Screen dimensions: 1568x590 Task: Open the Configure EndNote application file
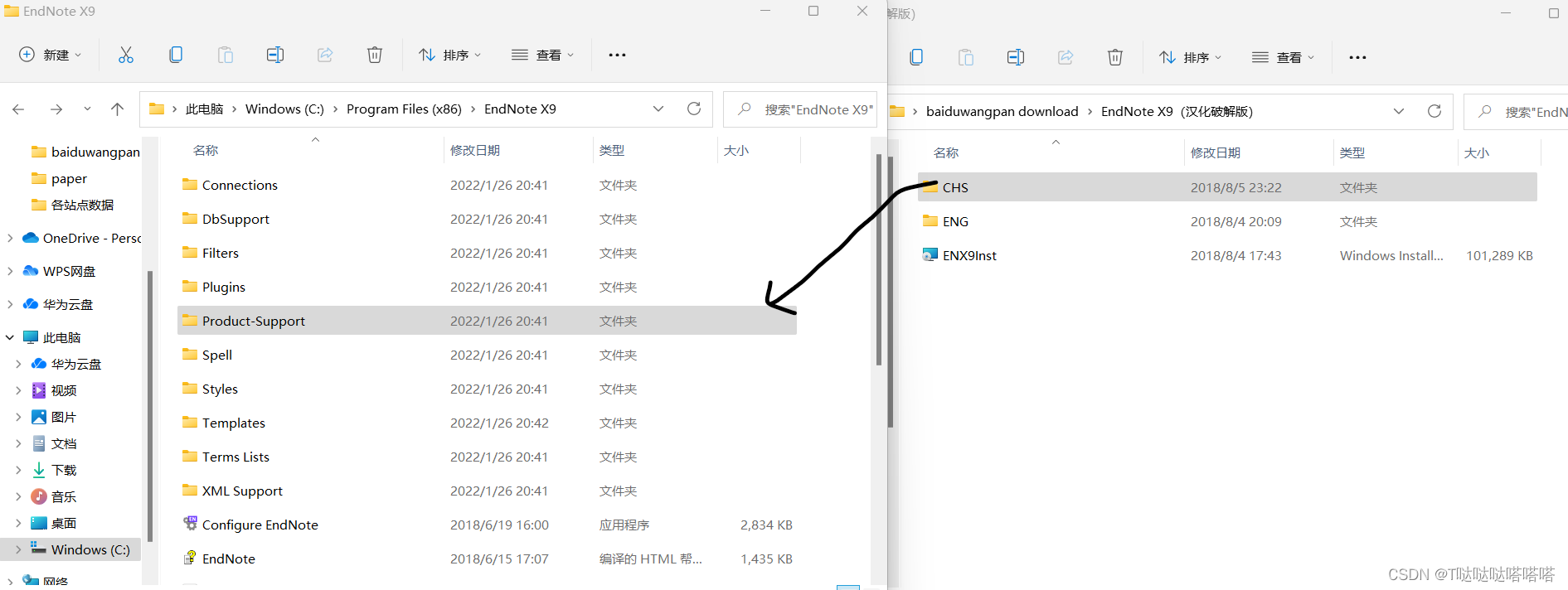pyautogui.click(x=487, y=525)
